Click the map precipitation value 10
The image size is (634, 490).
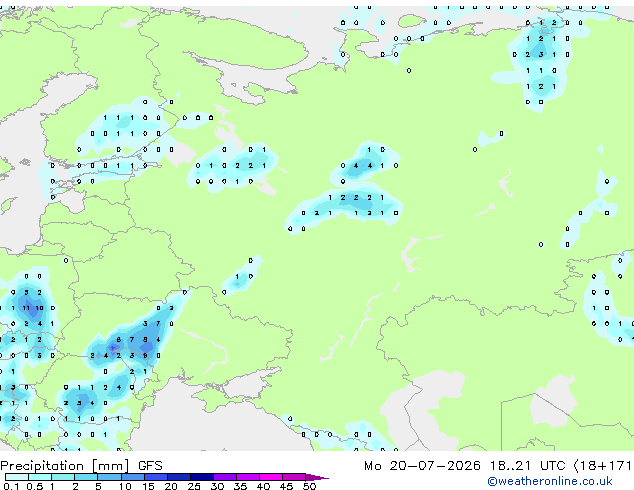[39, 308]
